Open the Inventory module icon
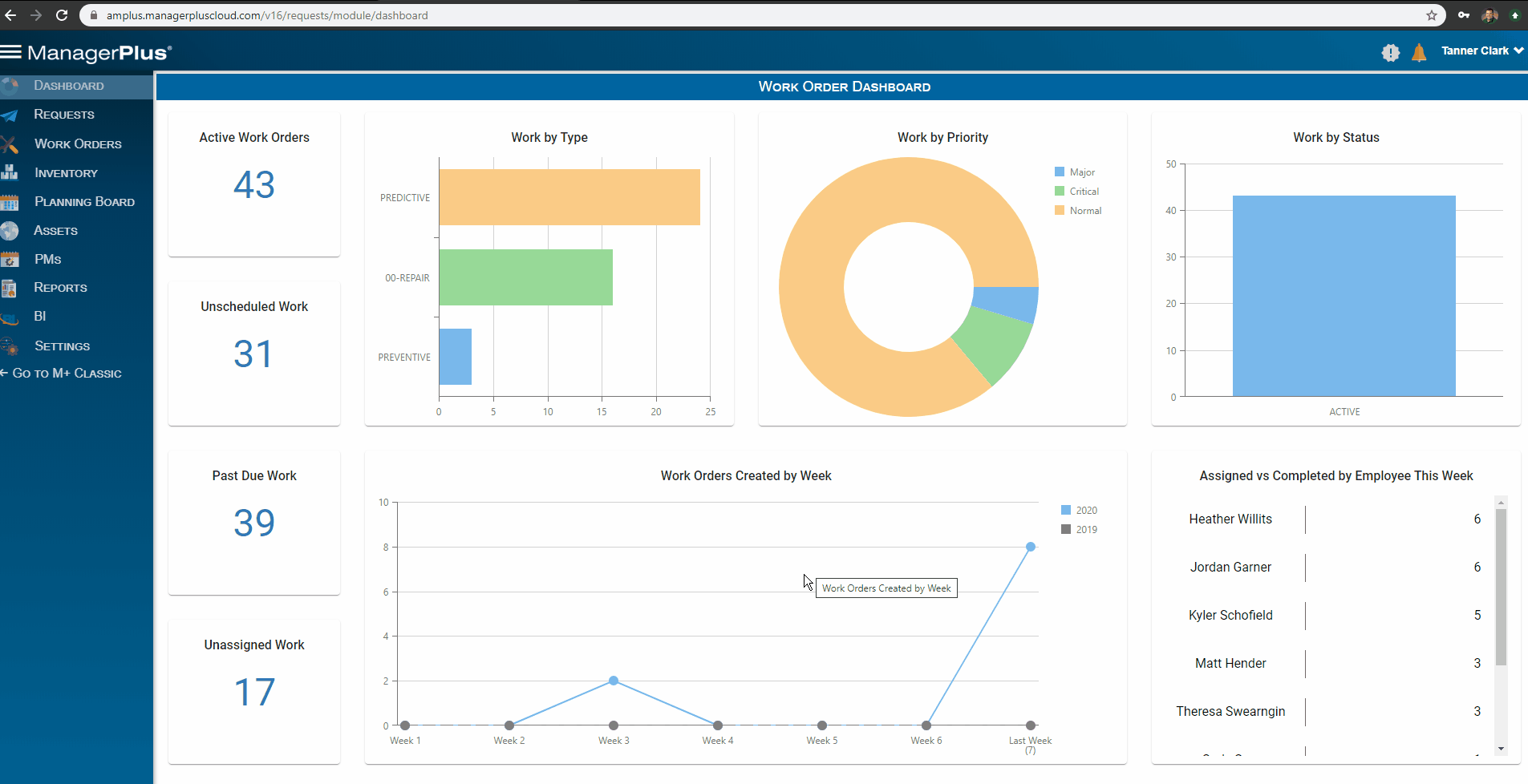The height and width of the screenshot is (784, 1528). click(10, 172)
